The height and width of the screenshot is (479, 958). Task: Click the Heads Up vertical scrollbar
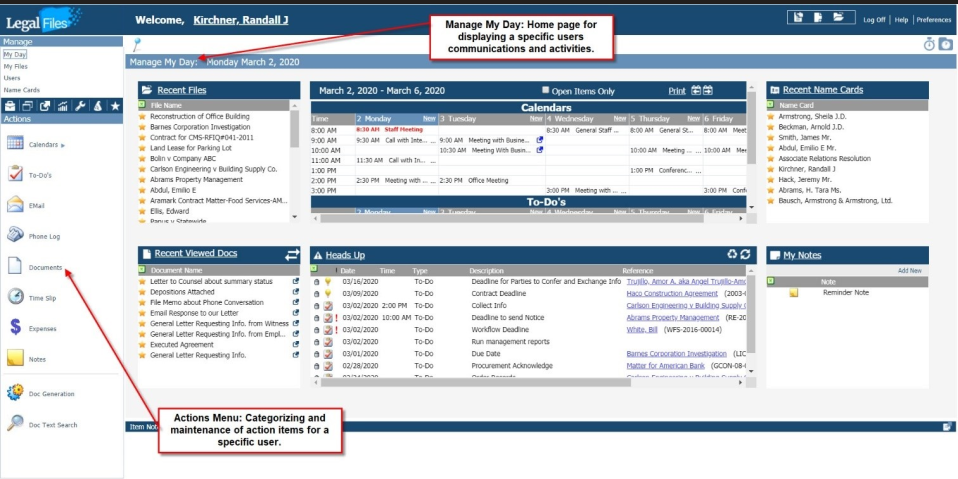tap(751, 320)
